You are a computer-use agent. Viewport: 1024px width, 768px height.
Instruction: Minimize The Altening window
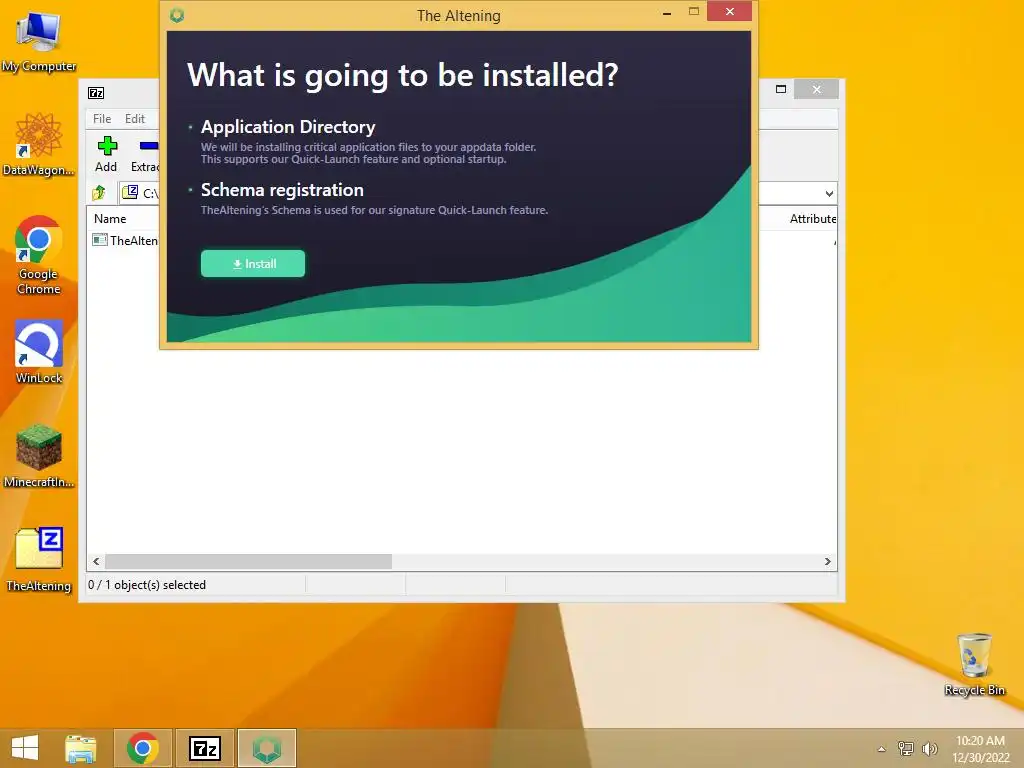tap(667, 12)
